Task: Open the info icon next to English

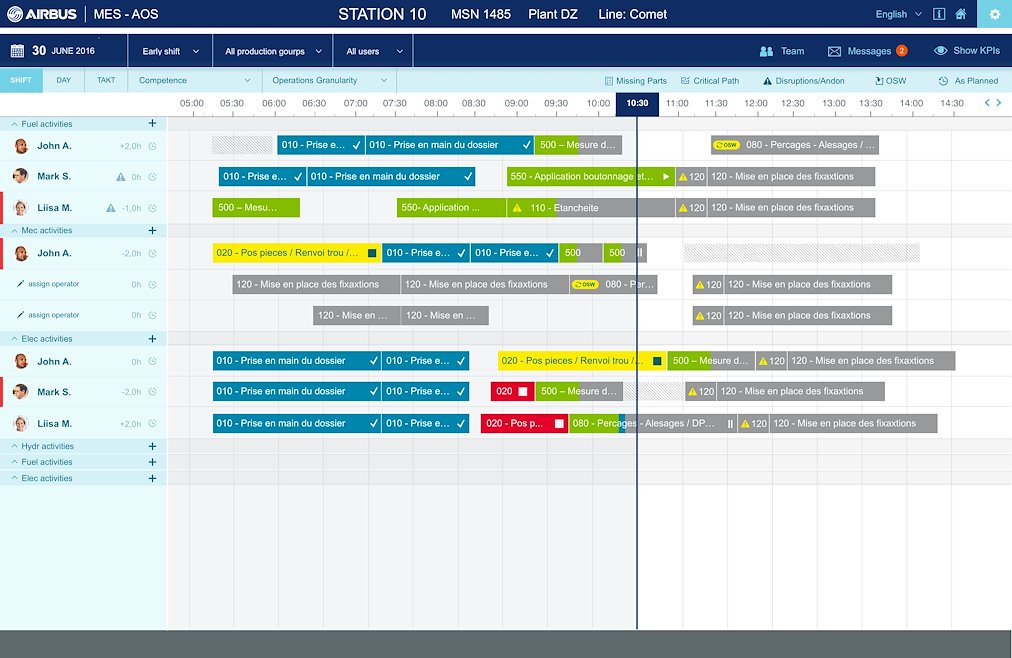Action: click(939, 14)
